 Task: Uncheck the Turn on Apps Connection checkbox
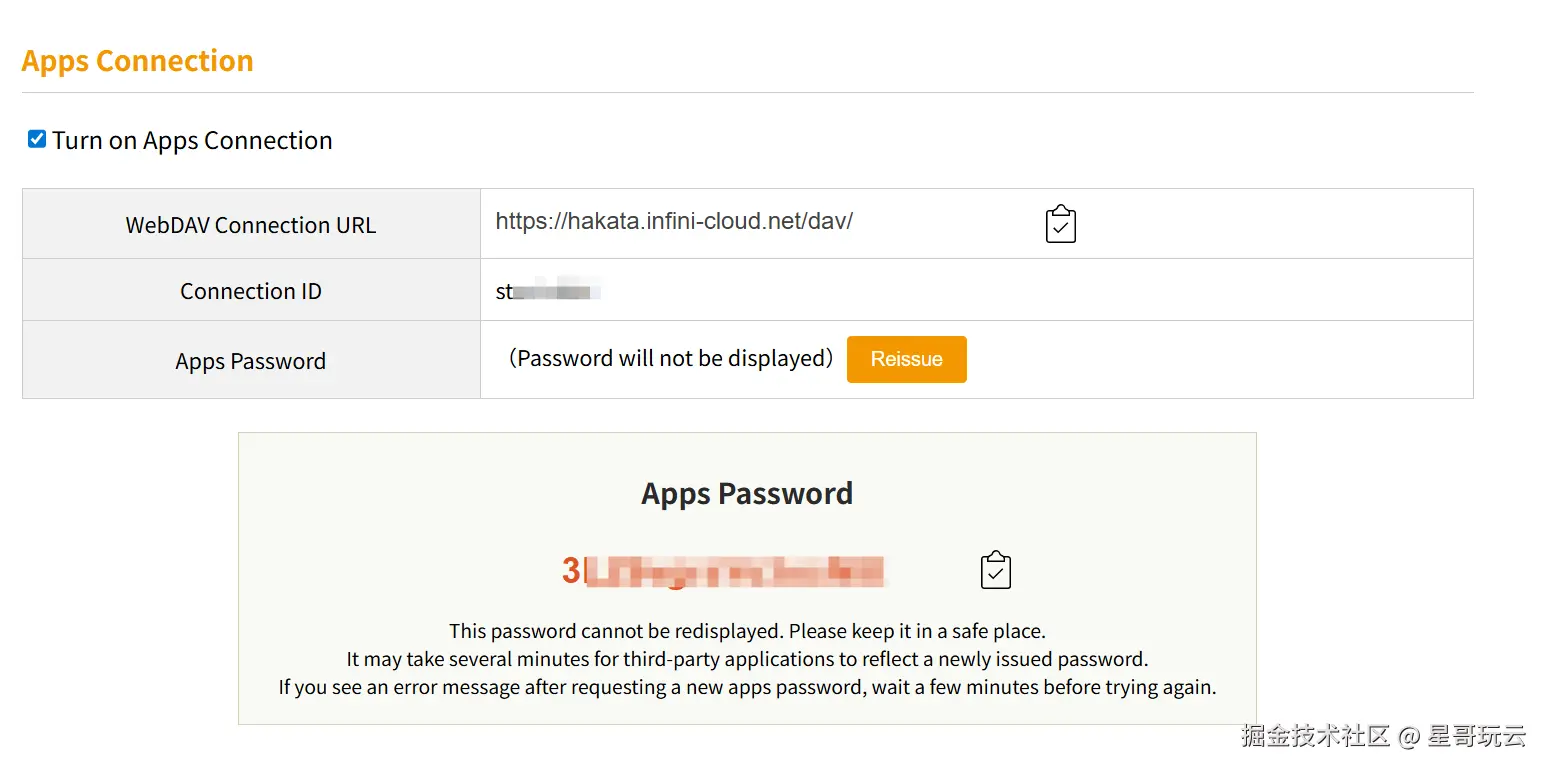coord(37,139)
